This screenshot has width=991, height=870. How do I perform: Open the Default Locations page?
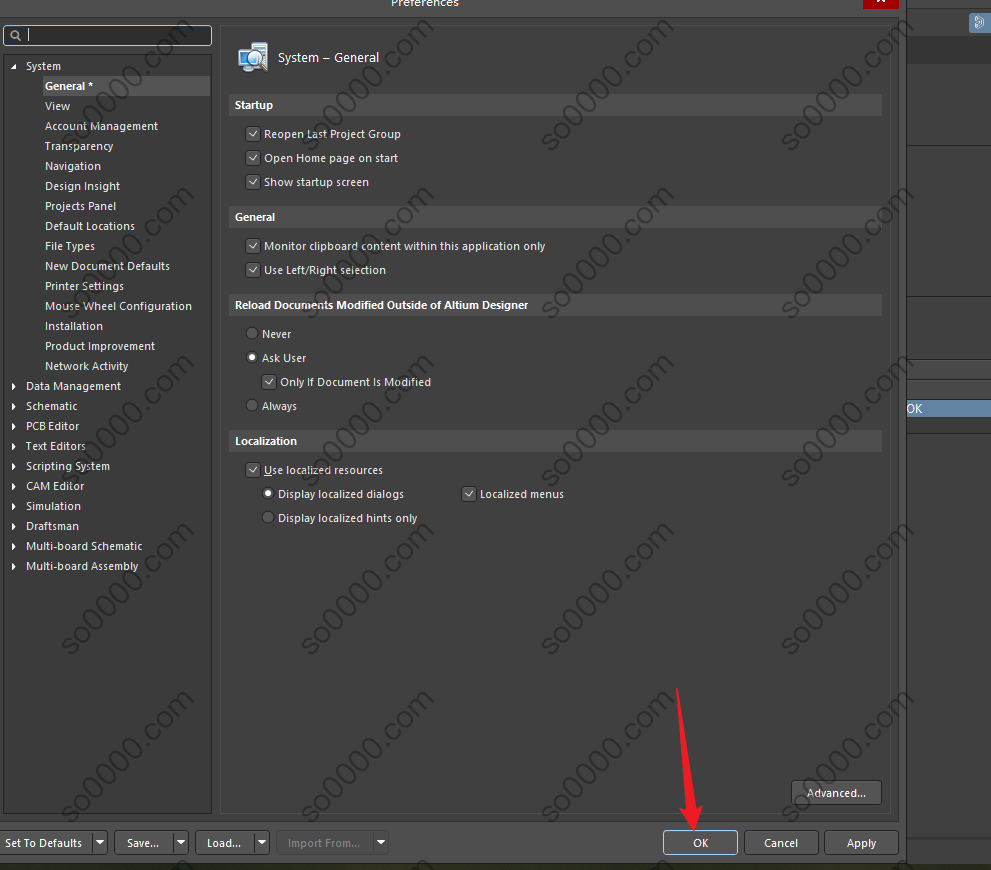pos(90,226)
